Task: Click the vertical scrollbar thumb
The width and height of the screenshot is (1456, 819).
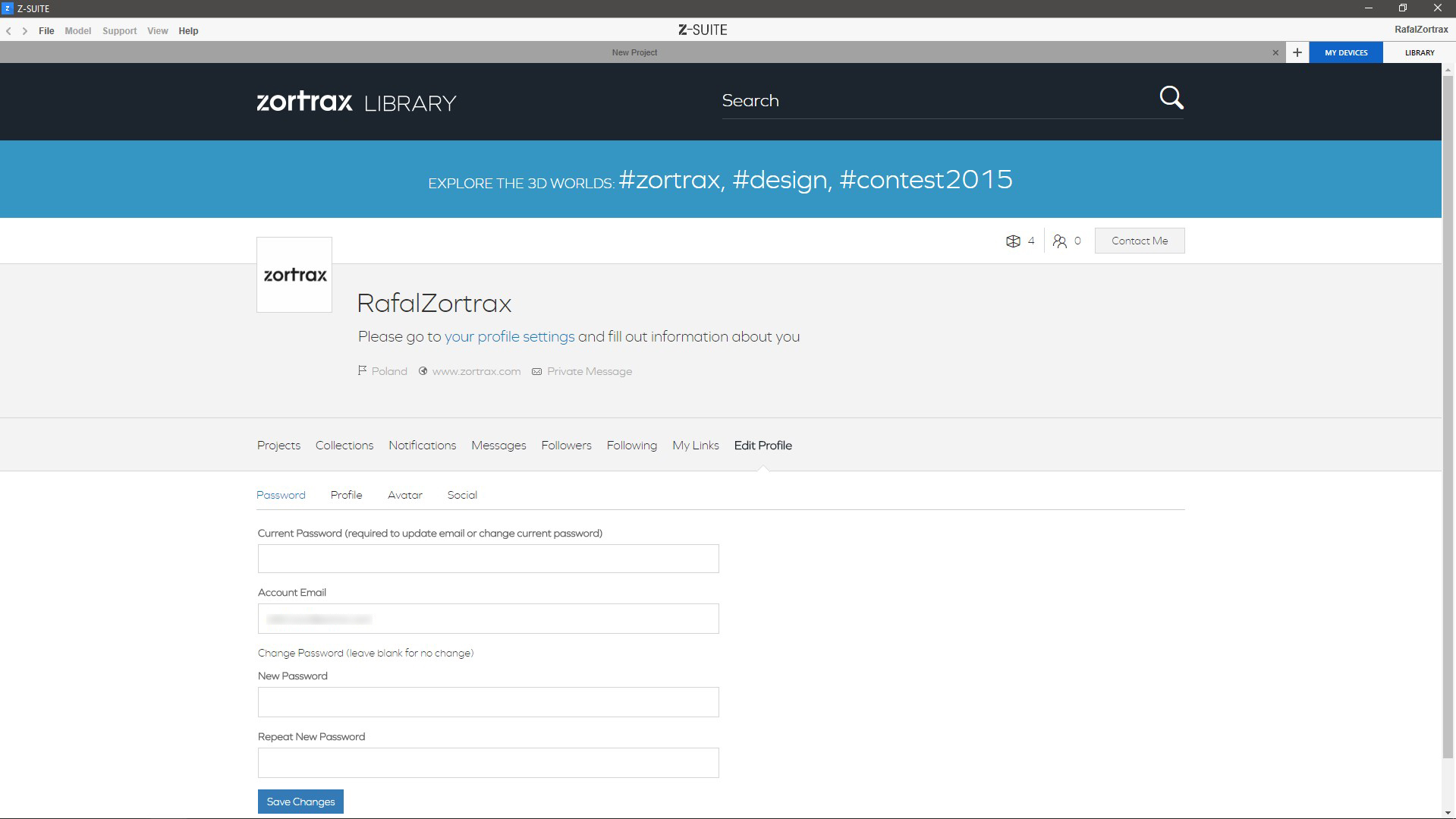Action: [x=1448, y=416]
